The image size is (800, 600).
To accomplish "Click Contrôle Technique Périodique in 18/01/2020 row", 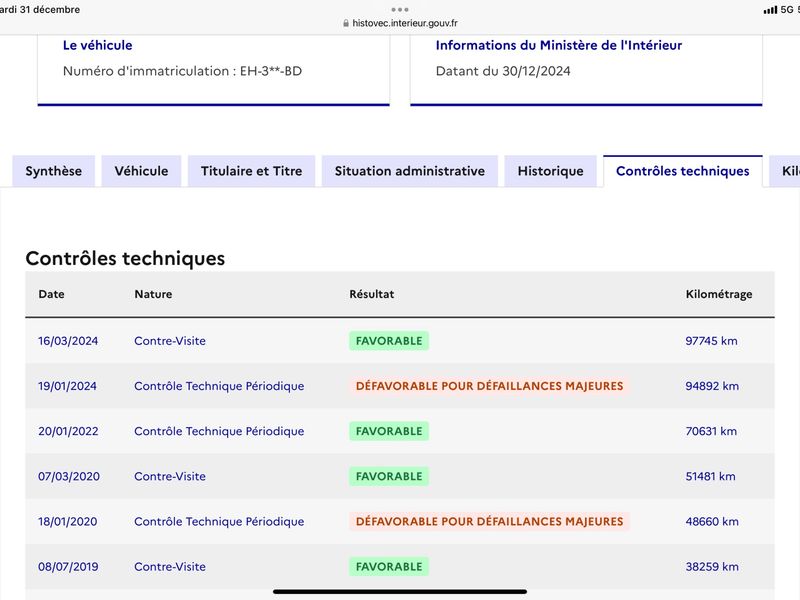I will tap(219, 521).
